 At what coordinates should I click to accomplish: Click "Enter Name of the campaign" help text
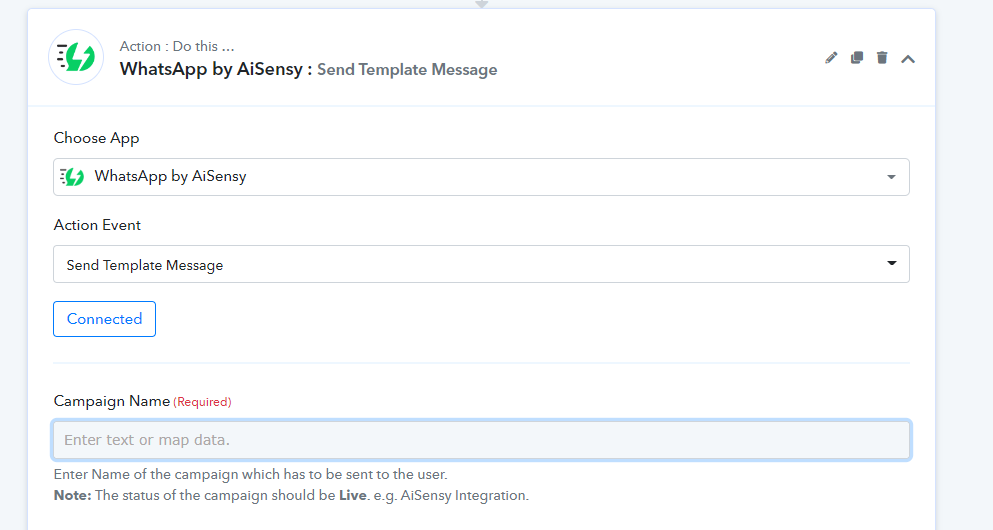click(250, 474)
